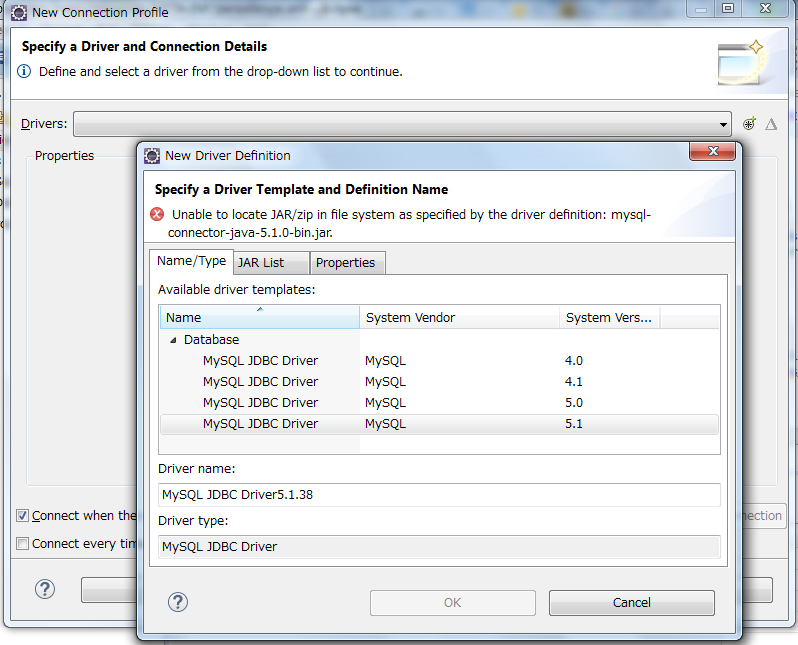Image resolution: width=798 pixels, height=645 pixels.
Task: Collapse the Database tree node
Action: coord(173,340)
